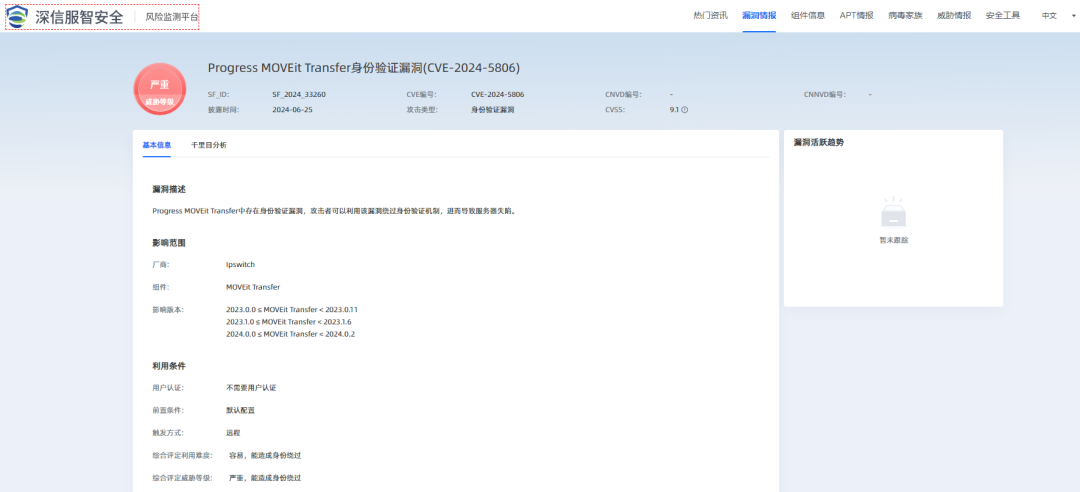This screenshot has width=1080, height=492.
Task: Switch to the 基本信息 tab
Action: [x=156, y=145]
